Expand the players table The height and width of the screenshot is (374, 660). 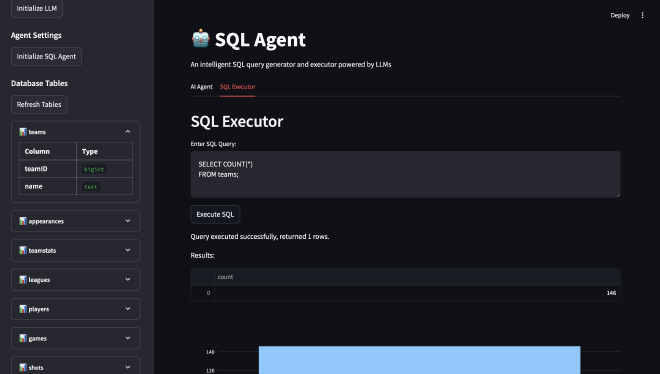tap(76, 309)
